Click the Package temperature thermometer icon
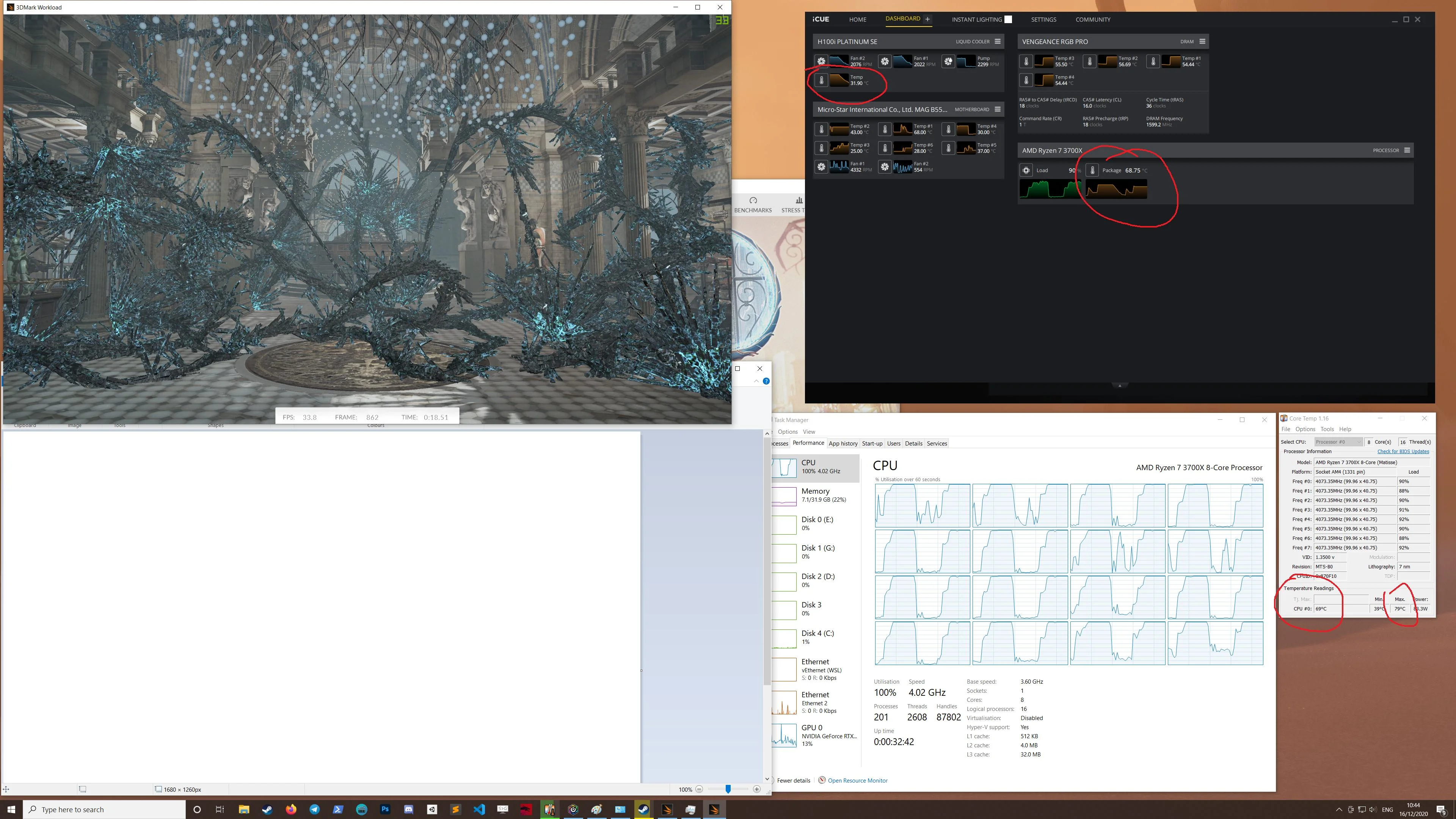 tap(1092, 170)
